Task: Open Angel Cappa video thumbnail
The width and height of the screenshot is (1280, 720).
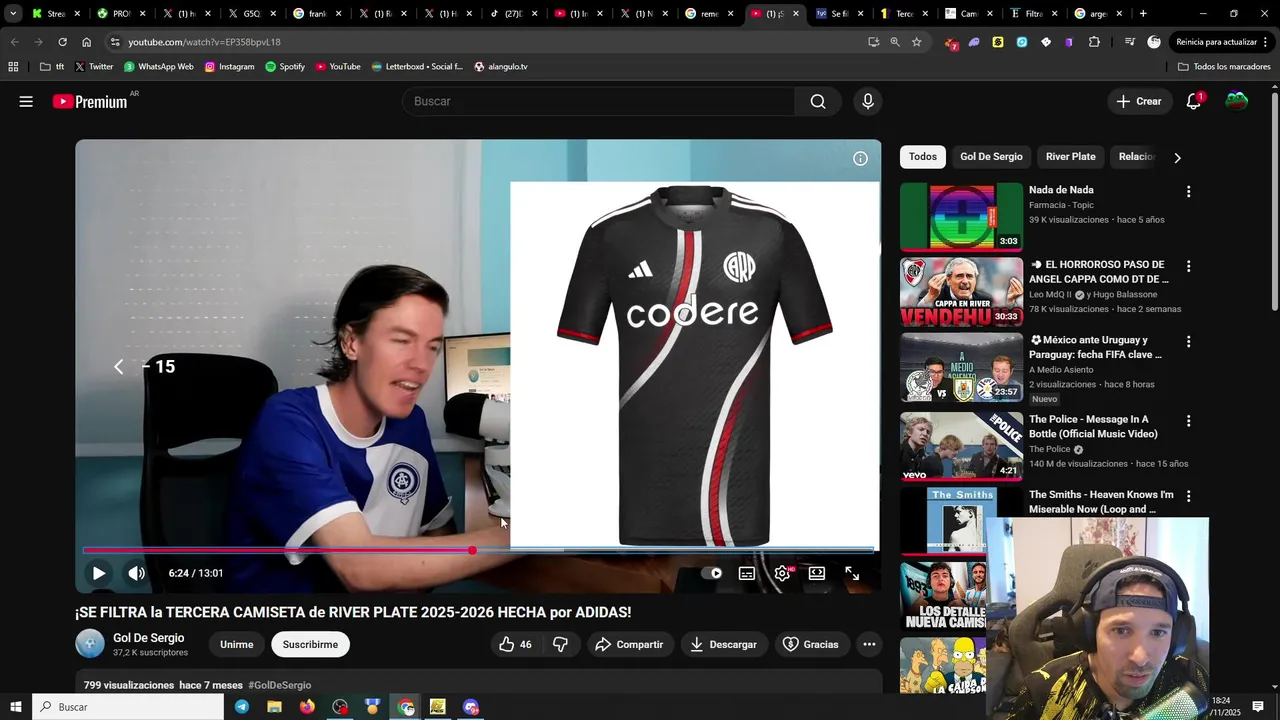Action: [961, 292]
